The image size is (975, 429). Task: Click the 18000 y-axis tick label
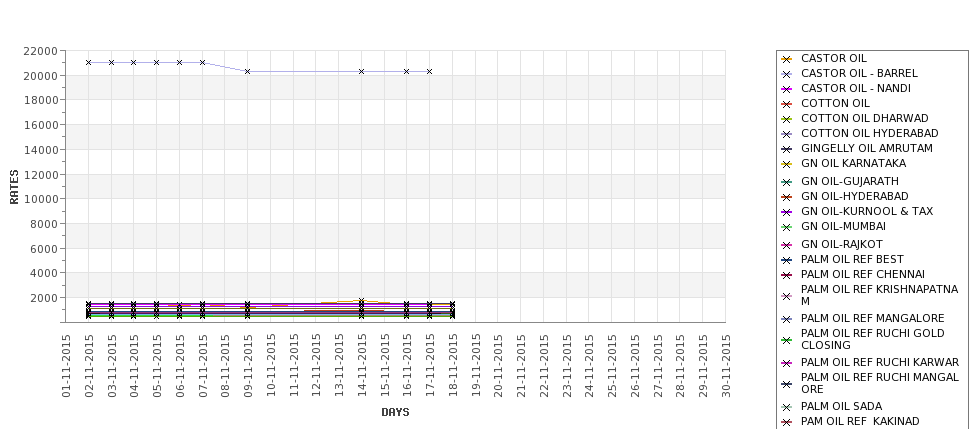point(41,100)
